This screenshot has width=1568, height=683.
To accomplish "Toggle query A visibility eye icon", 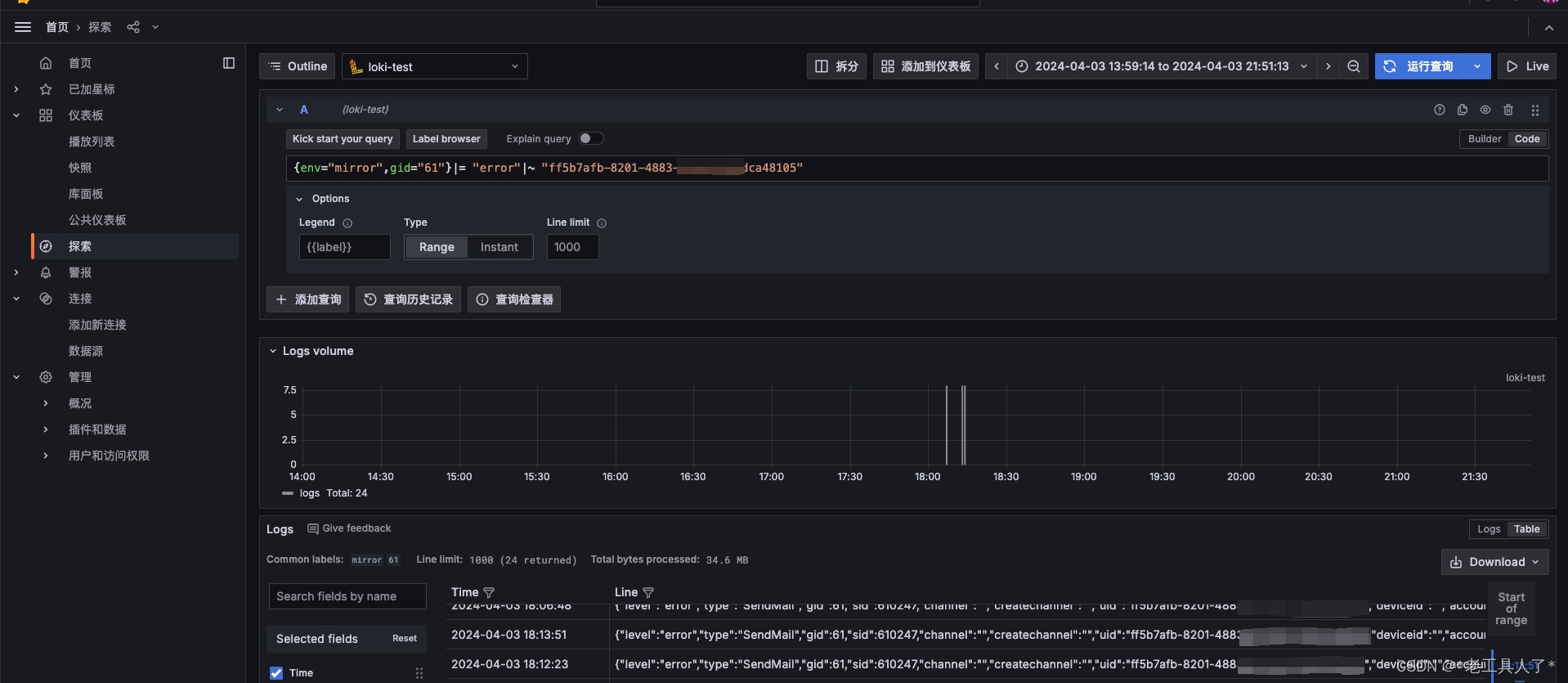I will (1485, 110).
